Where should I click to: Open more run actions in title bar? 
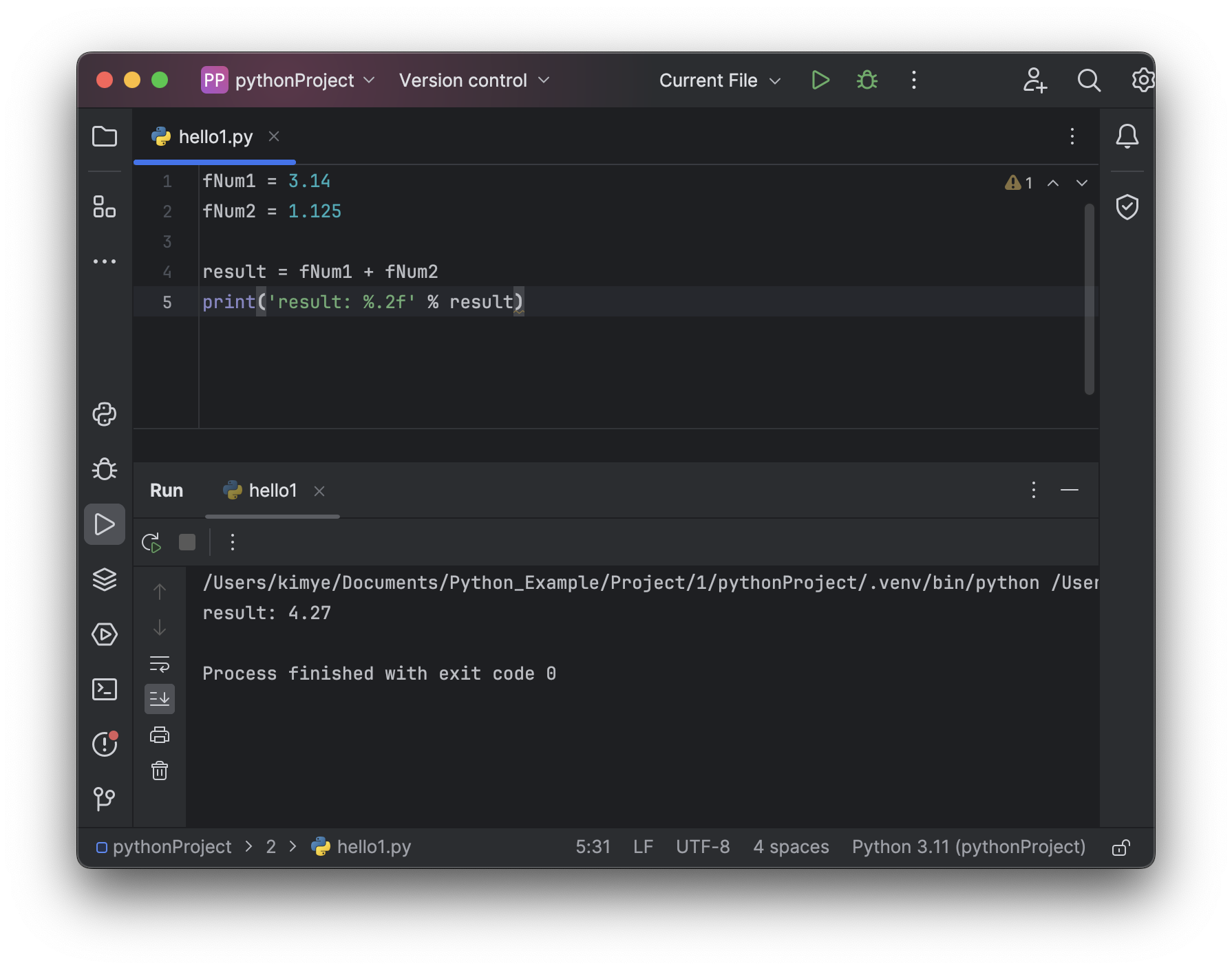914,80
